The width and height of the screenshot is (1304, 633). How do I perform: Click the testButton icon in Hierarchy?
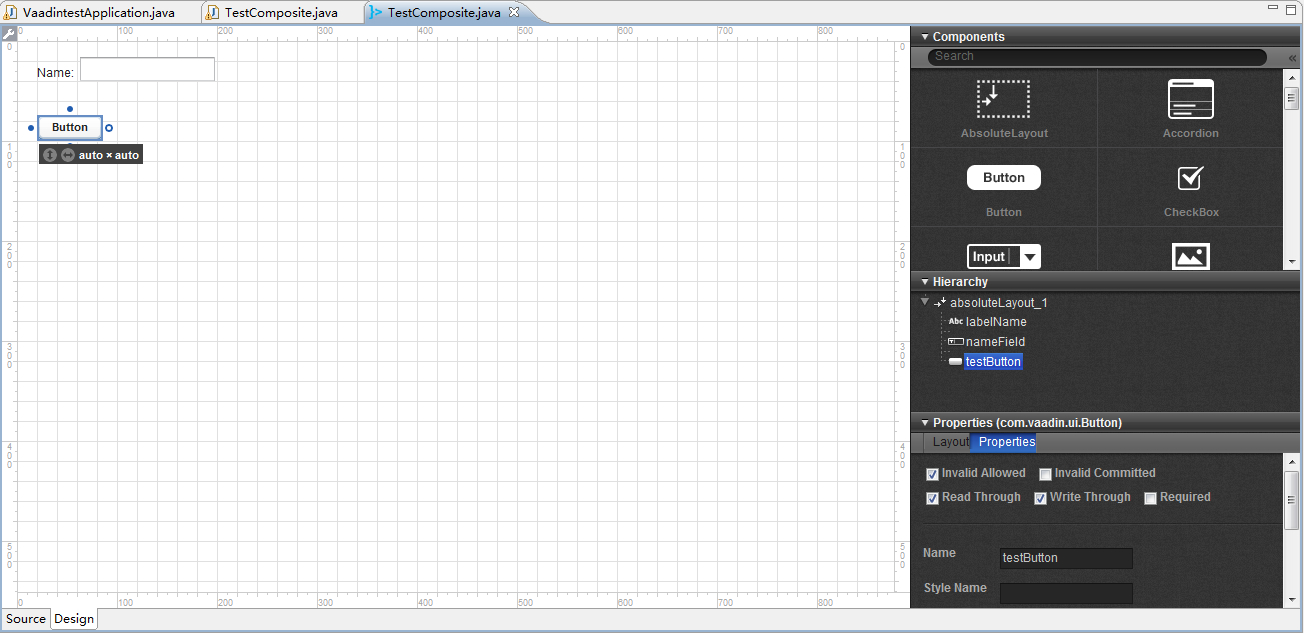pos(956,362)
